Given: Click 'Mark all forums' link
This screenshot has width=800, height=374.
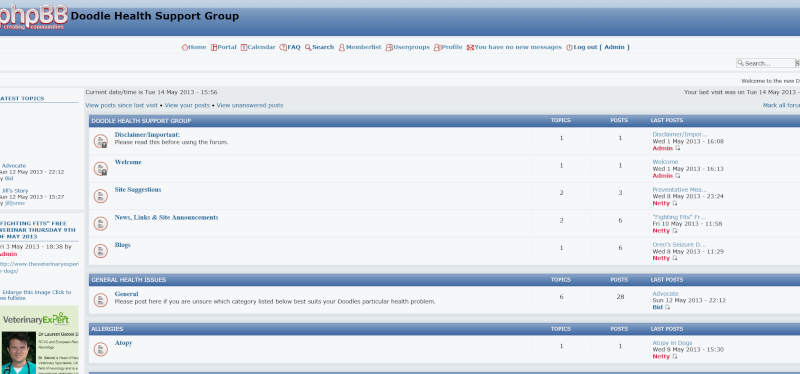Looking at the screenshot, I should tap(781, 105).
